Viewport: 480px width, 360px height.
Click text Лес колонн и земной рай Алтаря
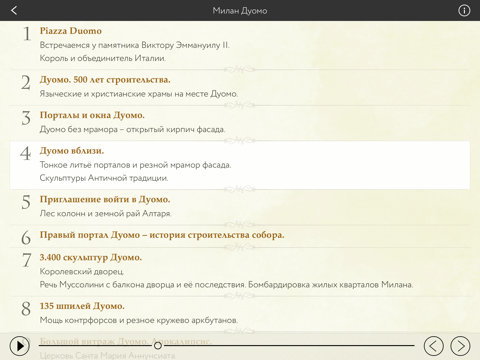tap(105, 214)
